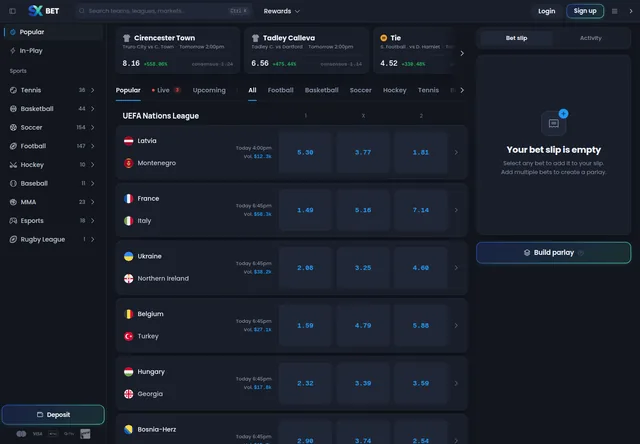
Task: Open the Bet slip tab
Action: click(516, 38)
